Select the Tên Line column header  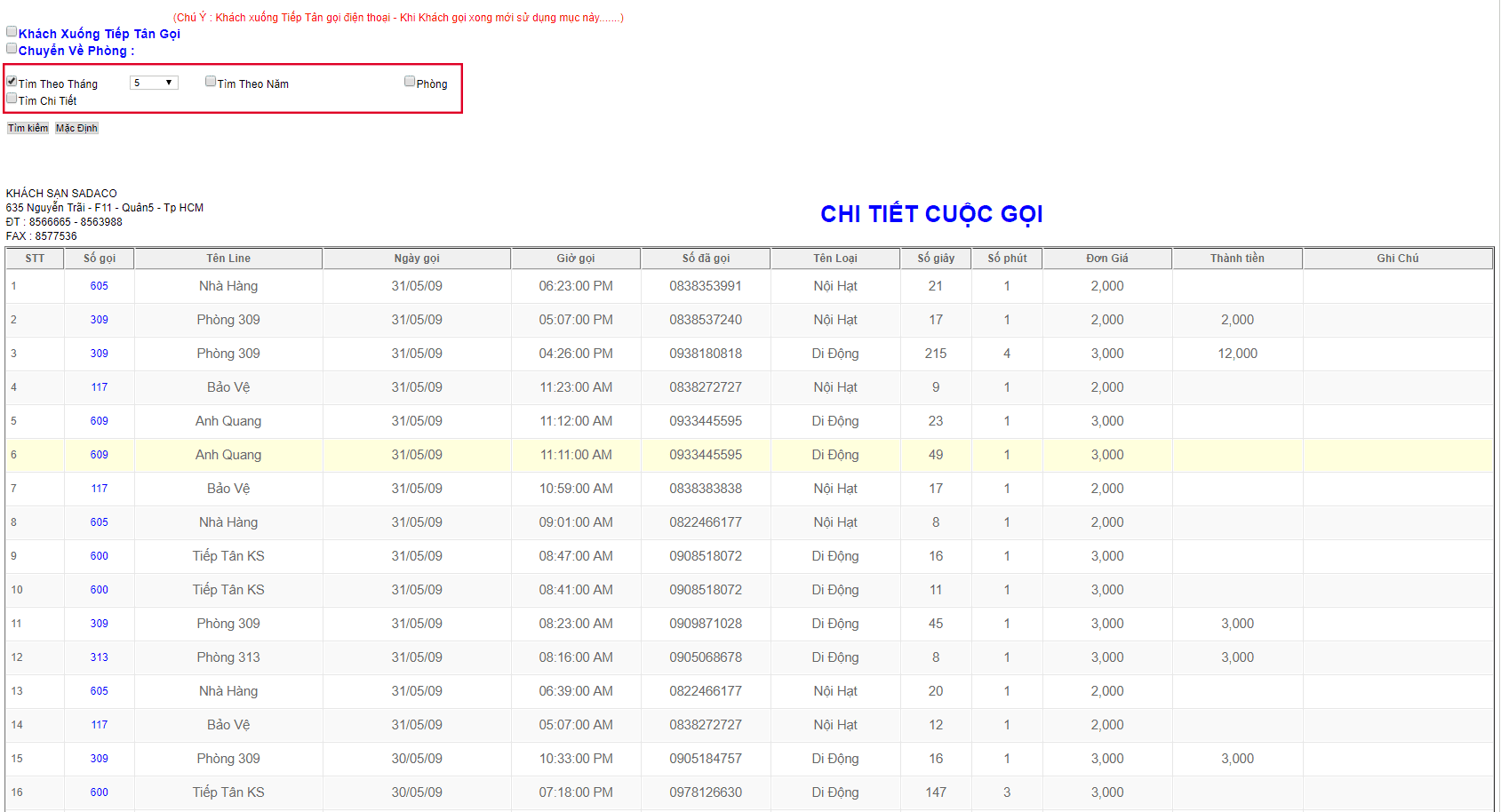coord(228,259)
